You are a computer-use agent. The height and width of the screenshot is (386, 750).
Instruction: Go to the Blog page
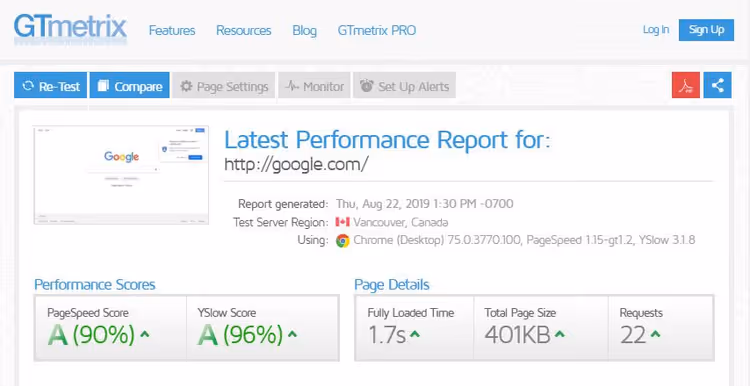(305, 31)
